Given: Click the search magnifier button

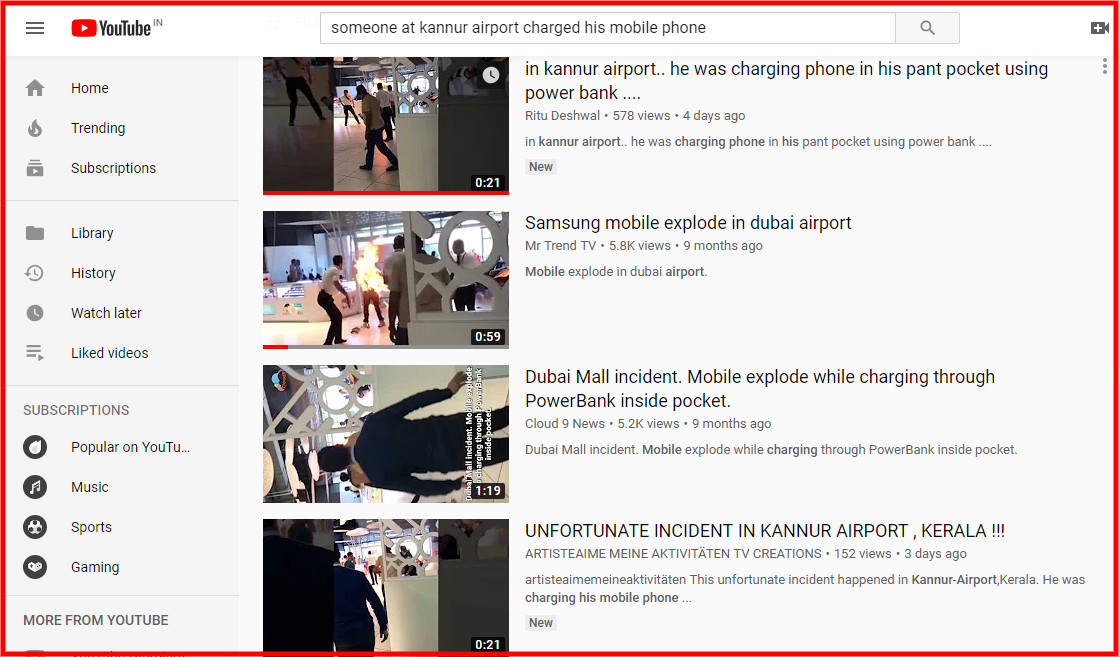Looking at the screenshot, I should (x=927, y=28).
